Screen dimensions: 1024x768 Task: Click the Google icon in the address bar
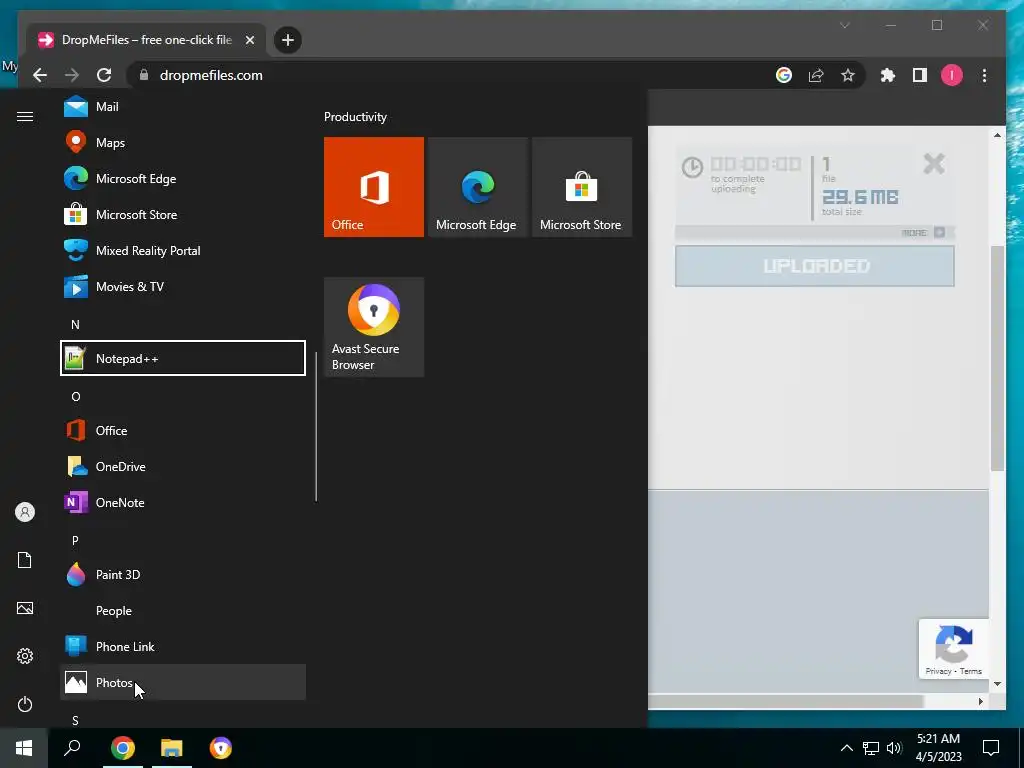pyautogui.click(x=784, y=75)
